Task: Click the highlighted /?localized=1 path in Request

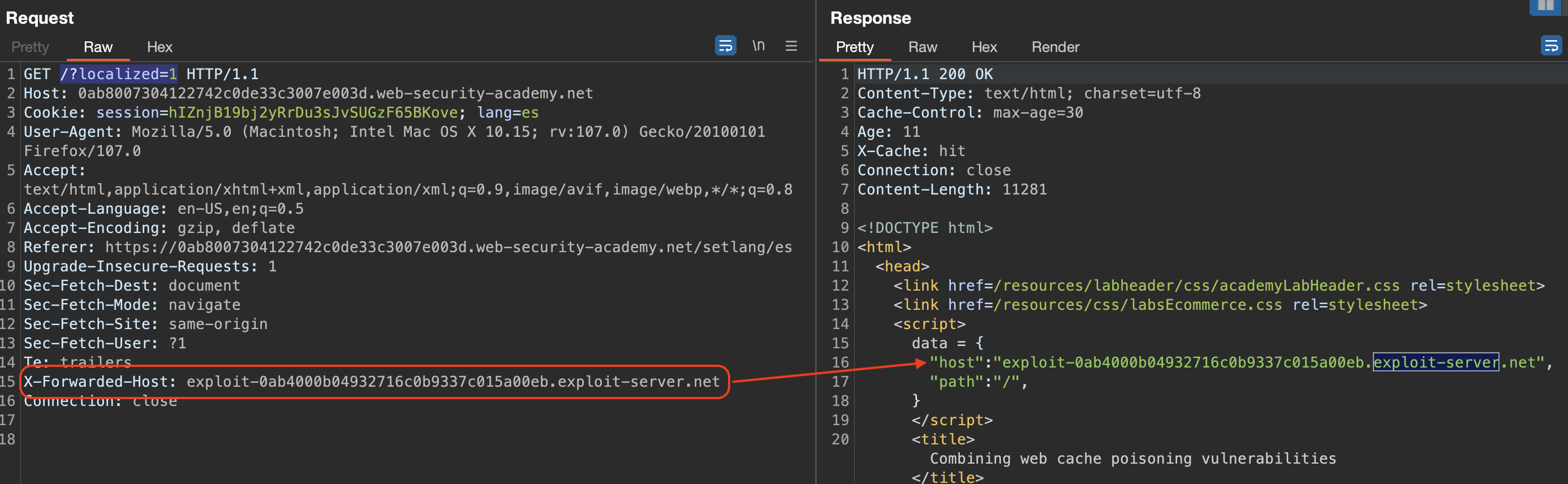Action: coord(119,74)
